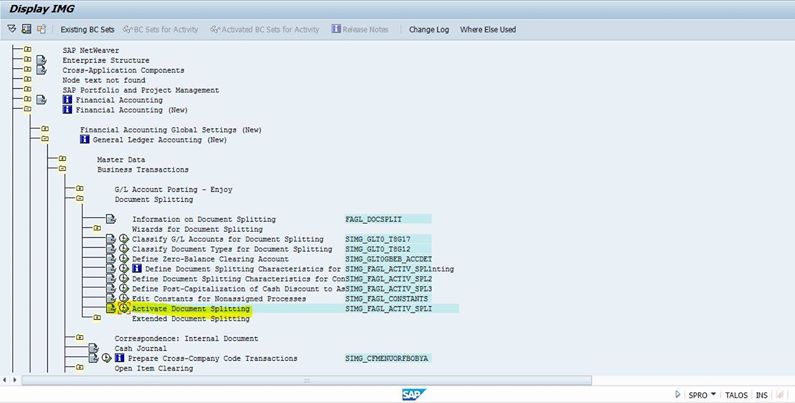Execute Define Post-Capitalization of Cash Discount activity
Image resolution: width=795 pixels, height=403 pixels.
(x=124, y=288)
